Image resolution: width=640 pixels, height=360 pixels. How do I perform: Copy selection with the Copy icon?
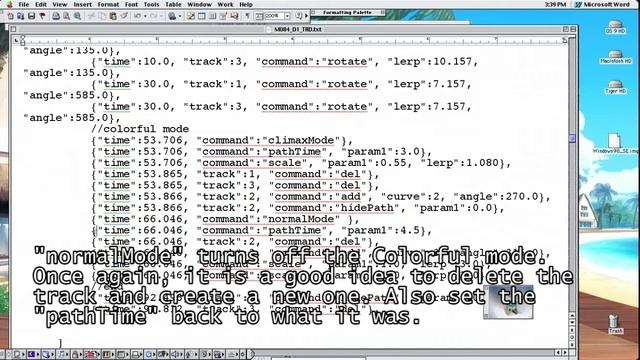(x=102, y=16)
